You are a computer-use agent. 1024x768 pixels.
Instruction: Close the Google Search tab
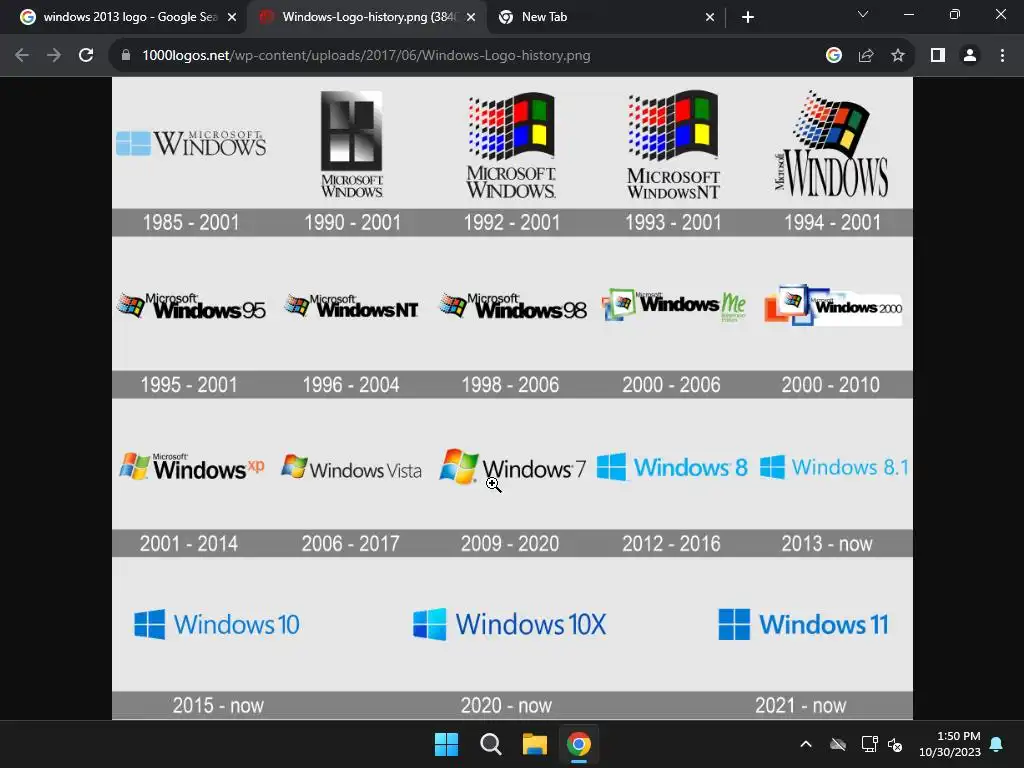[x=232, y=17]
